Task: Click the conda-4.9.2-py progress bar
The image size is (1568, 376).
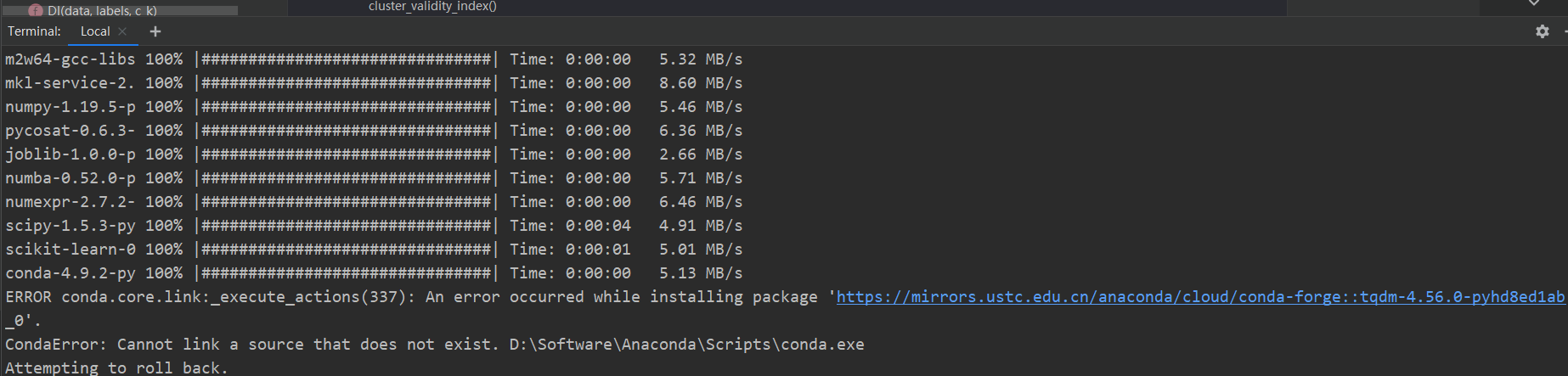Action: [x=347, y=273]
